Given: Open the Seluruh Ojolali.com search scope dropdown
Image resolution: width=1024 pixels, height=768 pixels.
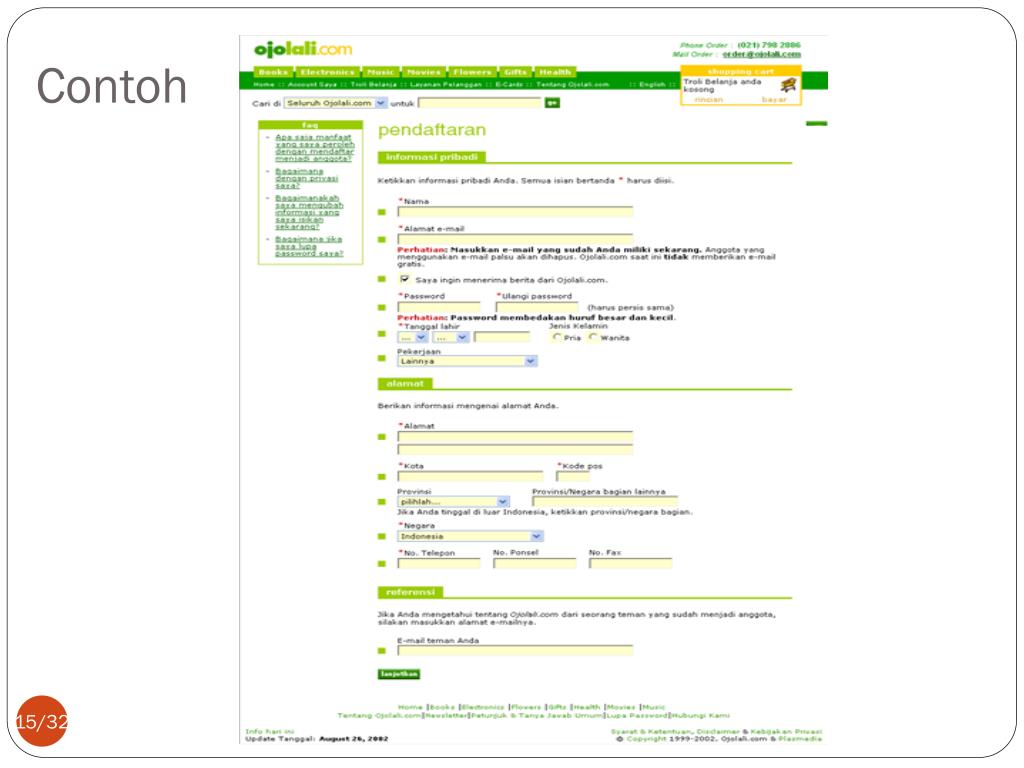Looking at the screenshot, I should click(x=336, y=103).
